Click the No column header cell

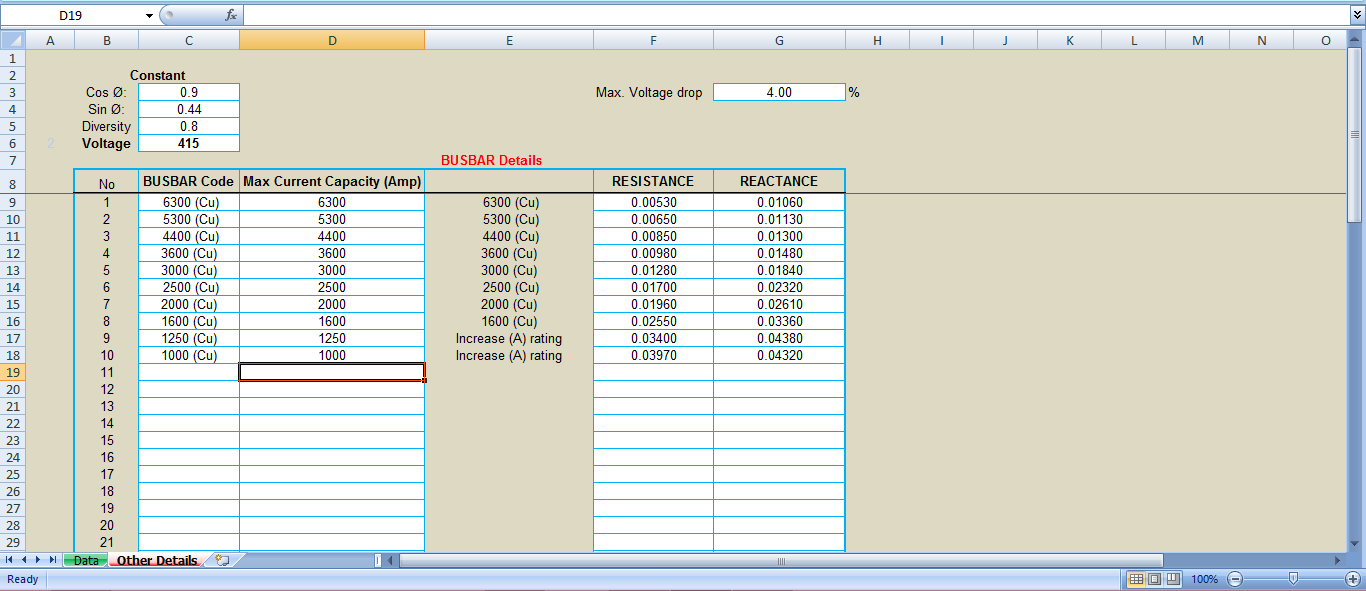click(106, 184)
